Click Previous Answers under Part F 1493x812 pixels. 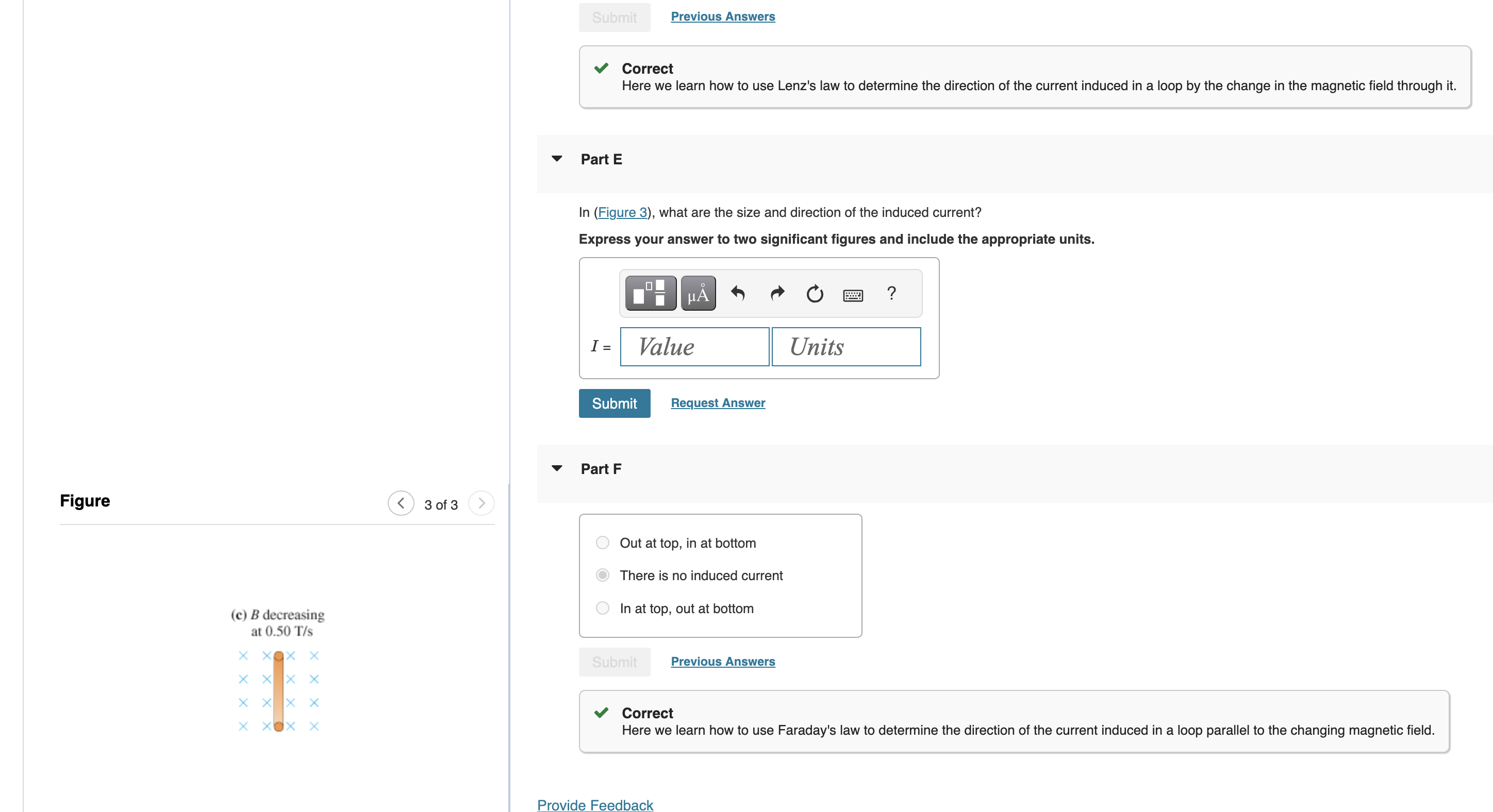(722, 661)
